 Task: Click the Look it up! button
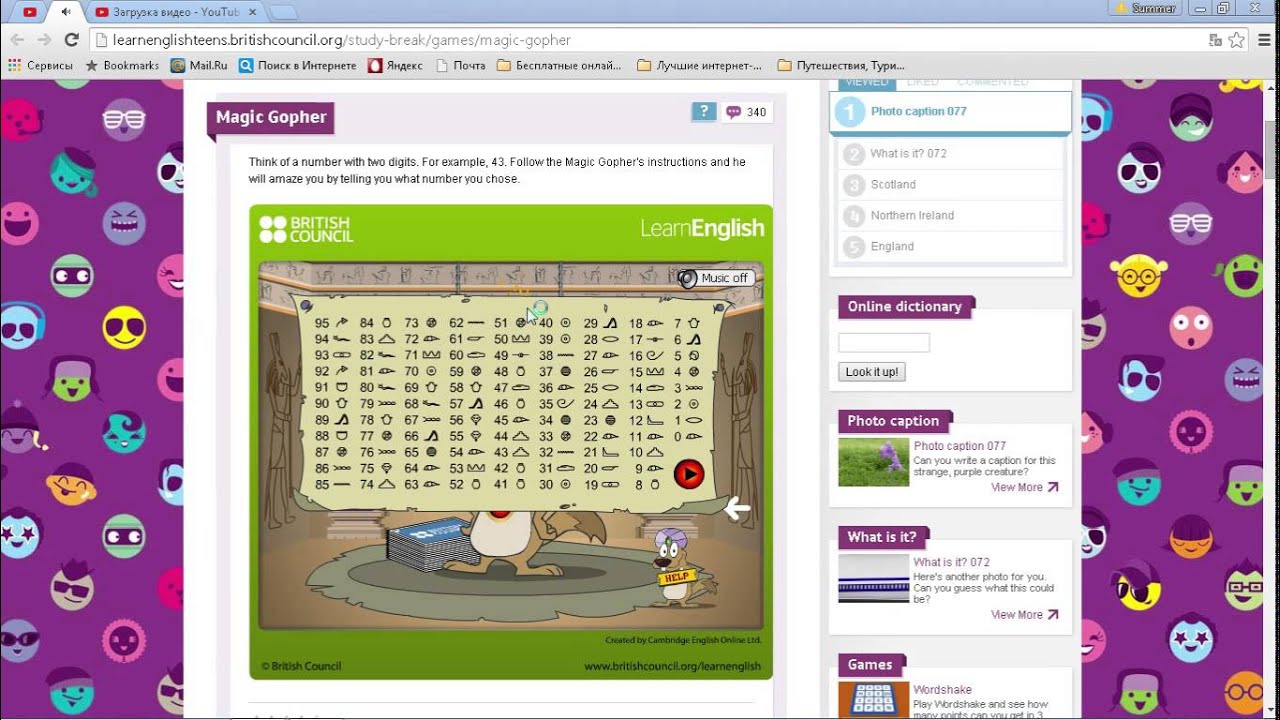pos(872,372)
